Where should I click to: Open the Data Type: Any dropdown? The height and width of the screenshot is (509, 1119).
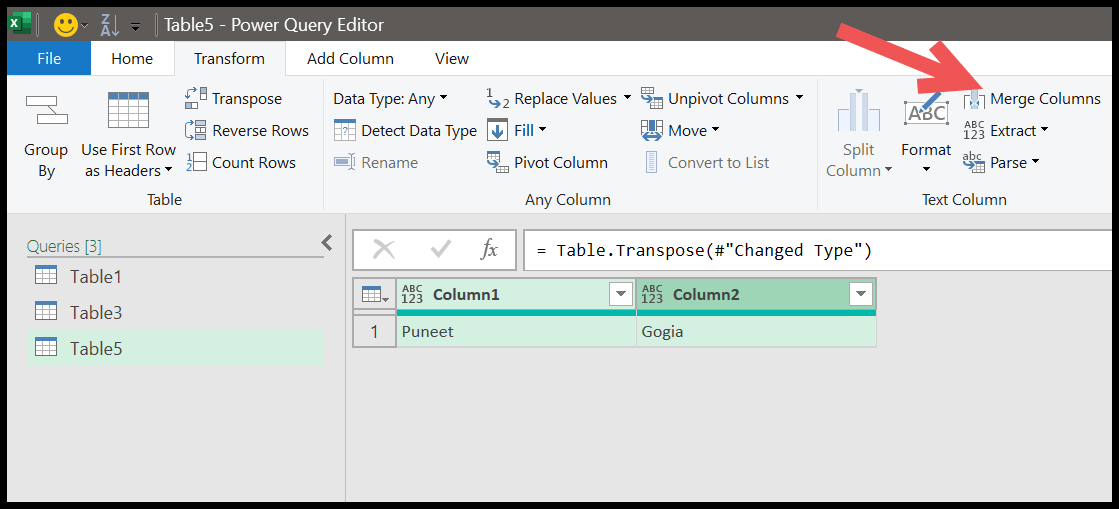390,99
